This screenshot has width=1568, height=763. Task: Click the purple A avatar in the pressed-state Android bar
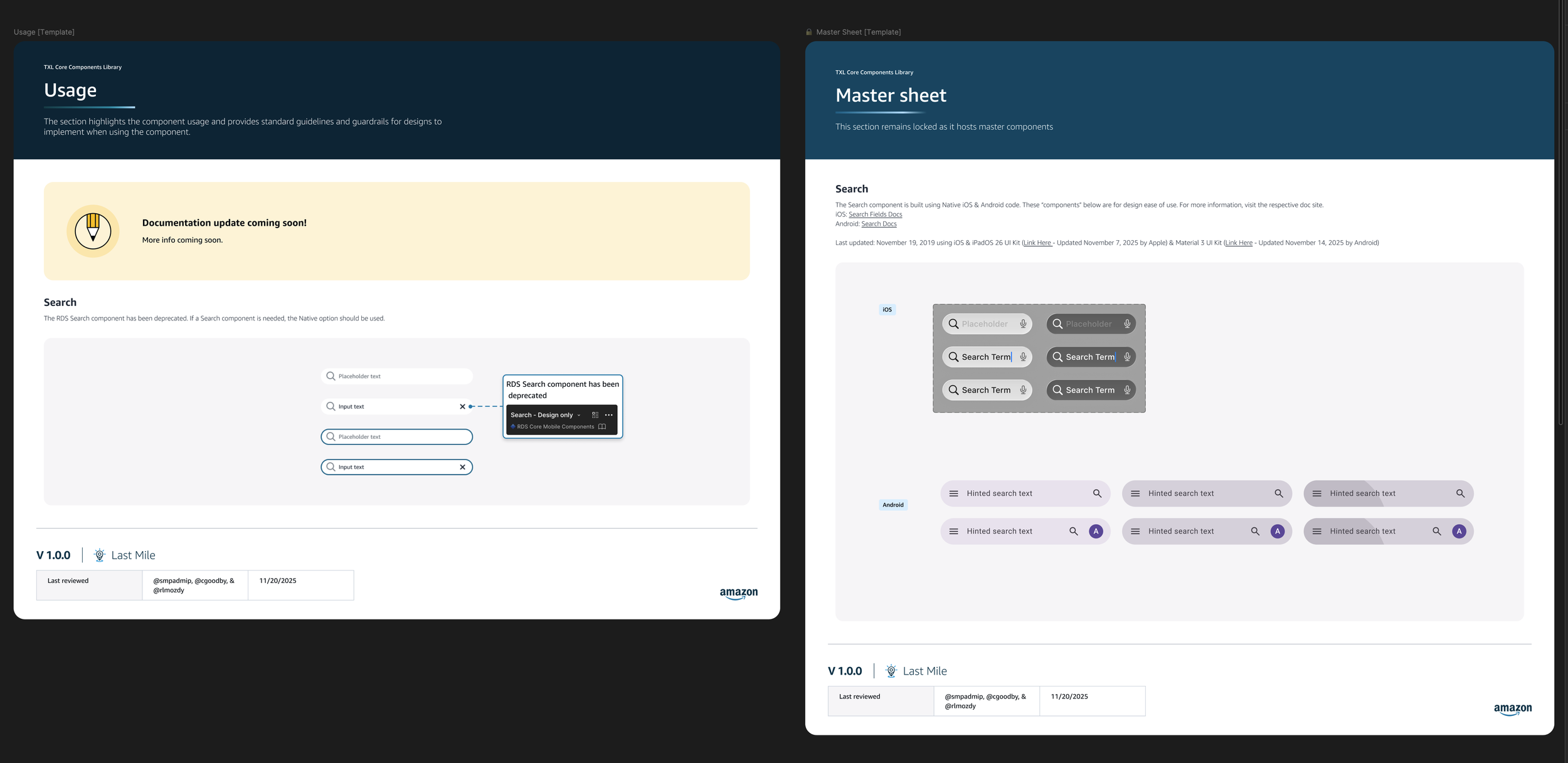point(1459,531)
